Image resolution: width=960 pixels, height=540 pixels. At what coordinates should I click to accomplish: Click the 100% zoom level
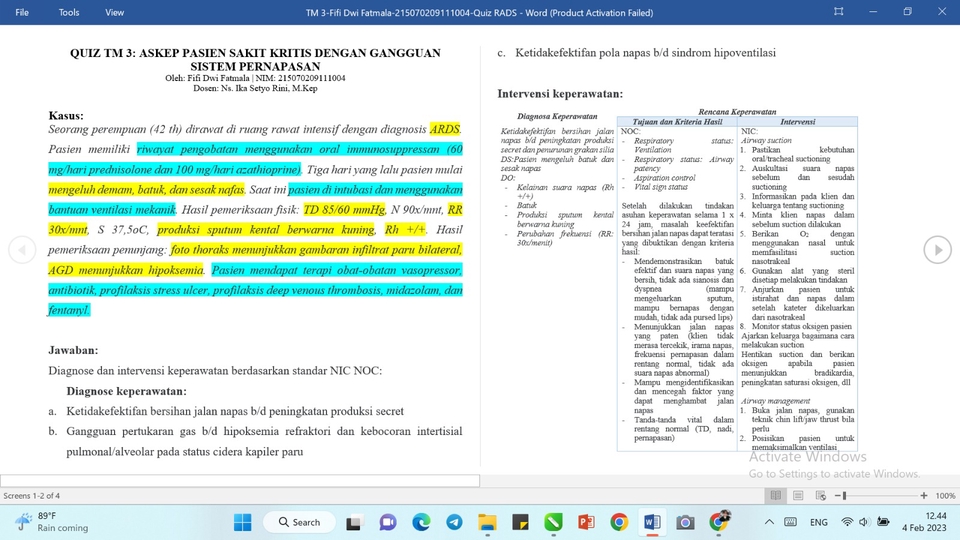click(945, 495)
